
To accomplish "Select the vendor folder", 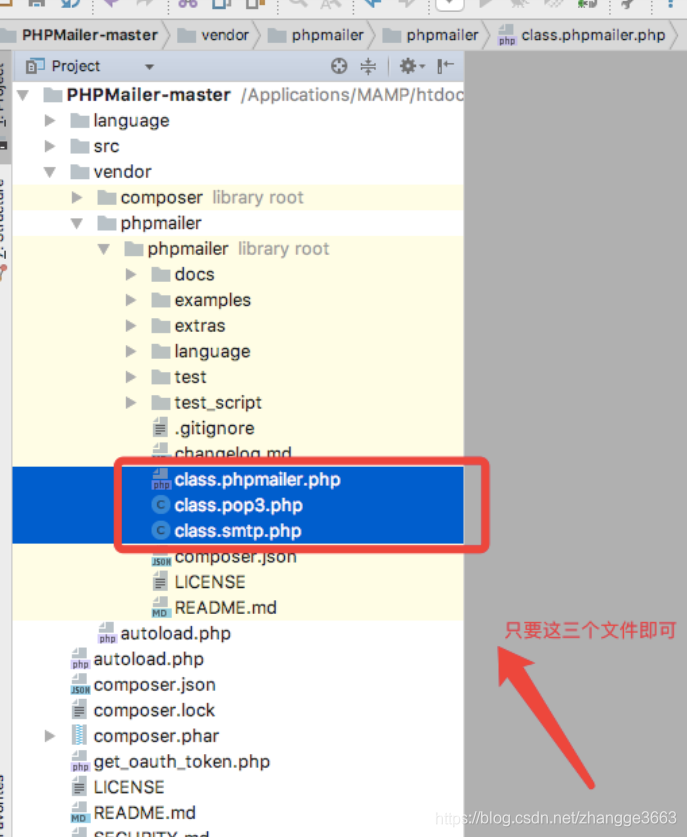I will [x=111, y=172].
